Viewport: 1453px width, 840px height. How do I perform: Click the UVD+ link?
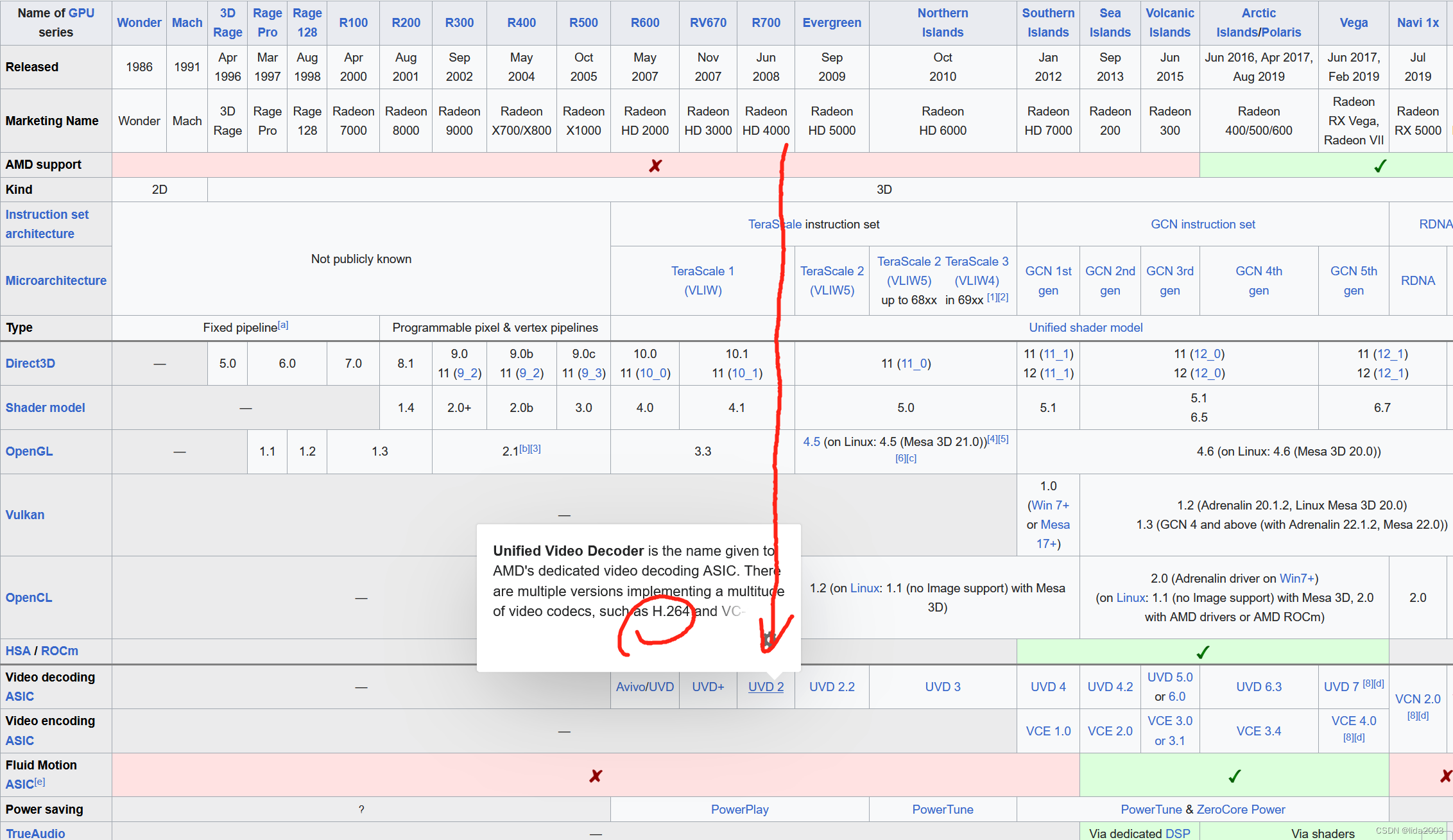[x=708, y=687]
